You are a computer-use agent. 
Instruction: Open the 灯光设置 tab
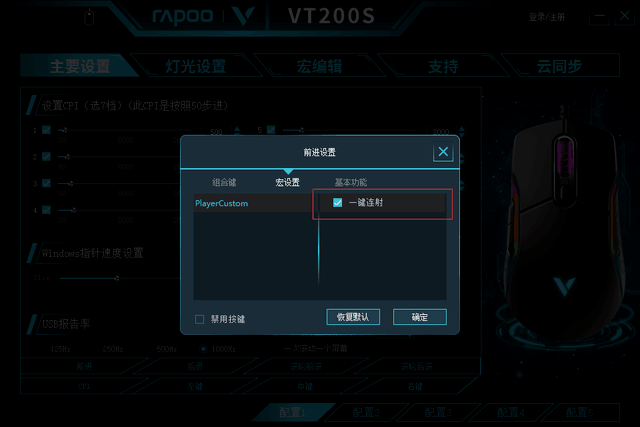pos(196,66)
